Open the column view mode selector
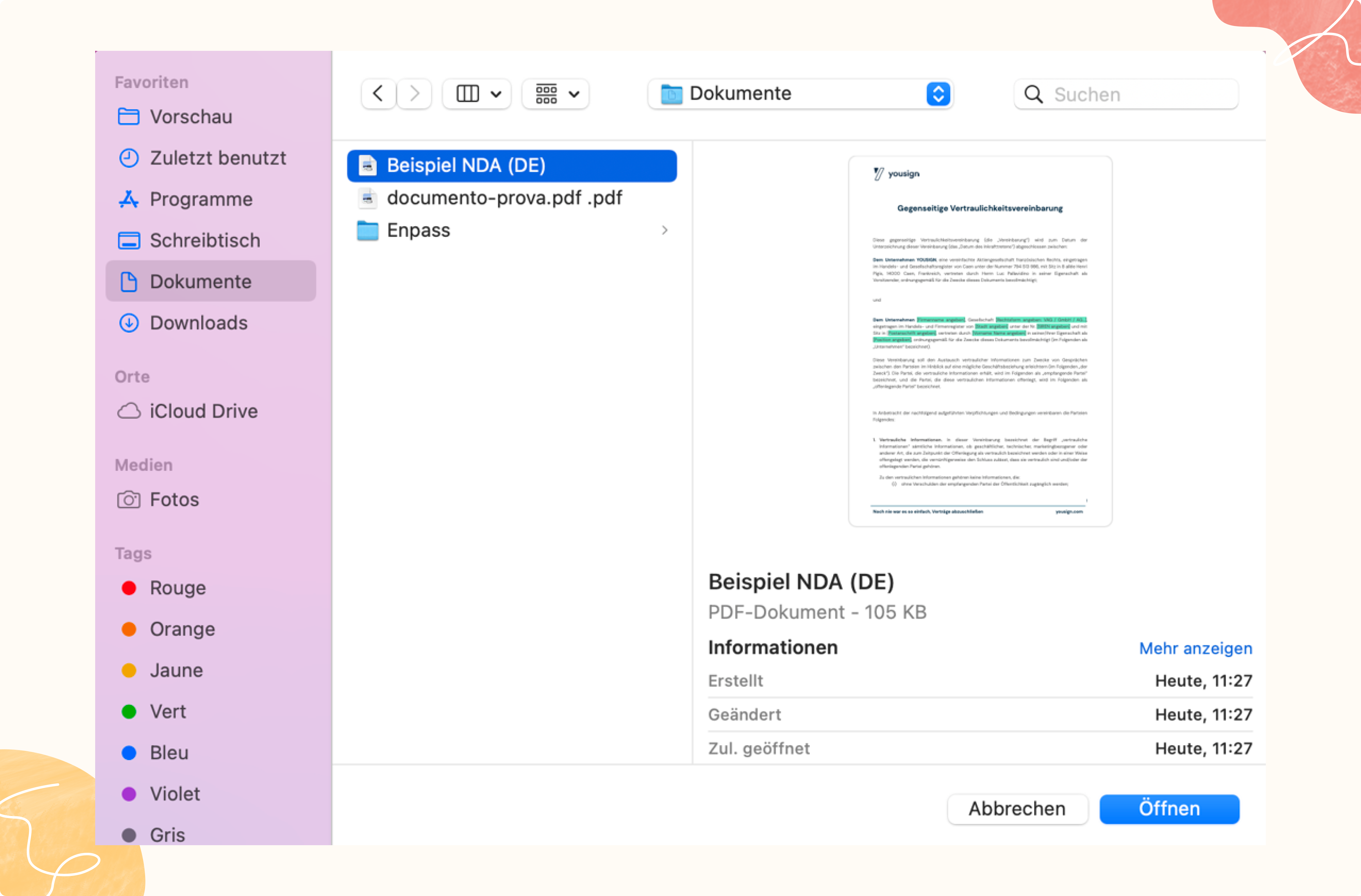This screenshot has width=1361, height=896. pyautogui.click(x=478, y=94)
